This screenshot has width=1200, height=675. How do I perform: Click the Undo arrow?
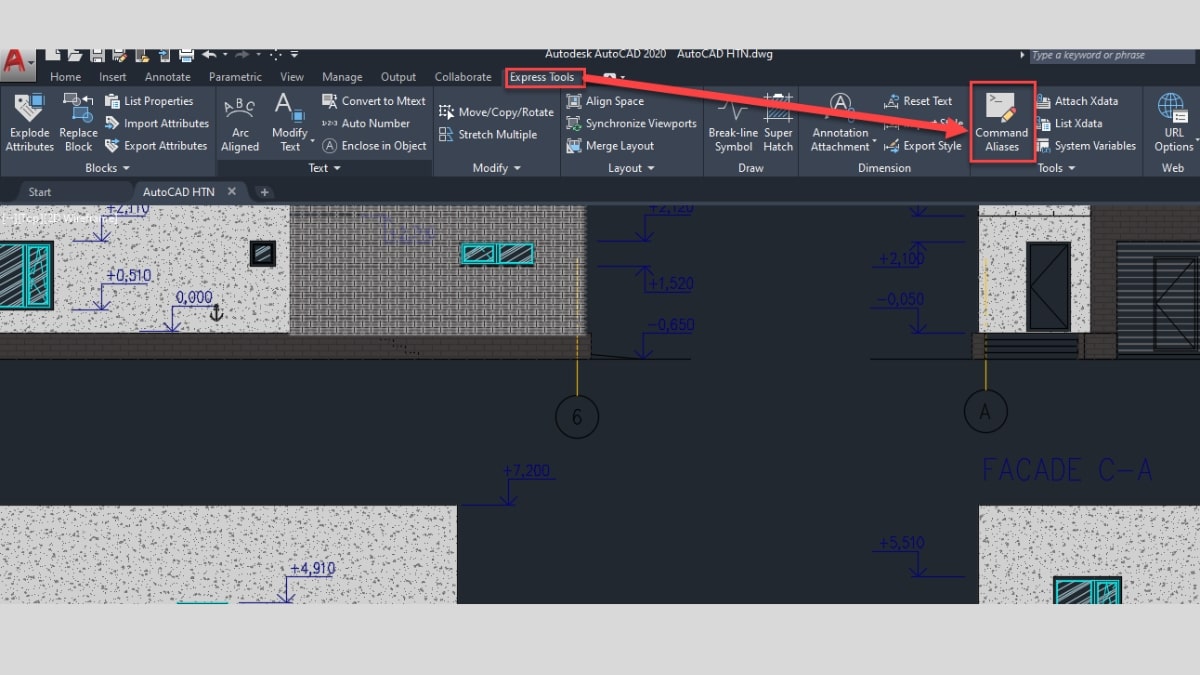(x=209, y=54)
